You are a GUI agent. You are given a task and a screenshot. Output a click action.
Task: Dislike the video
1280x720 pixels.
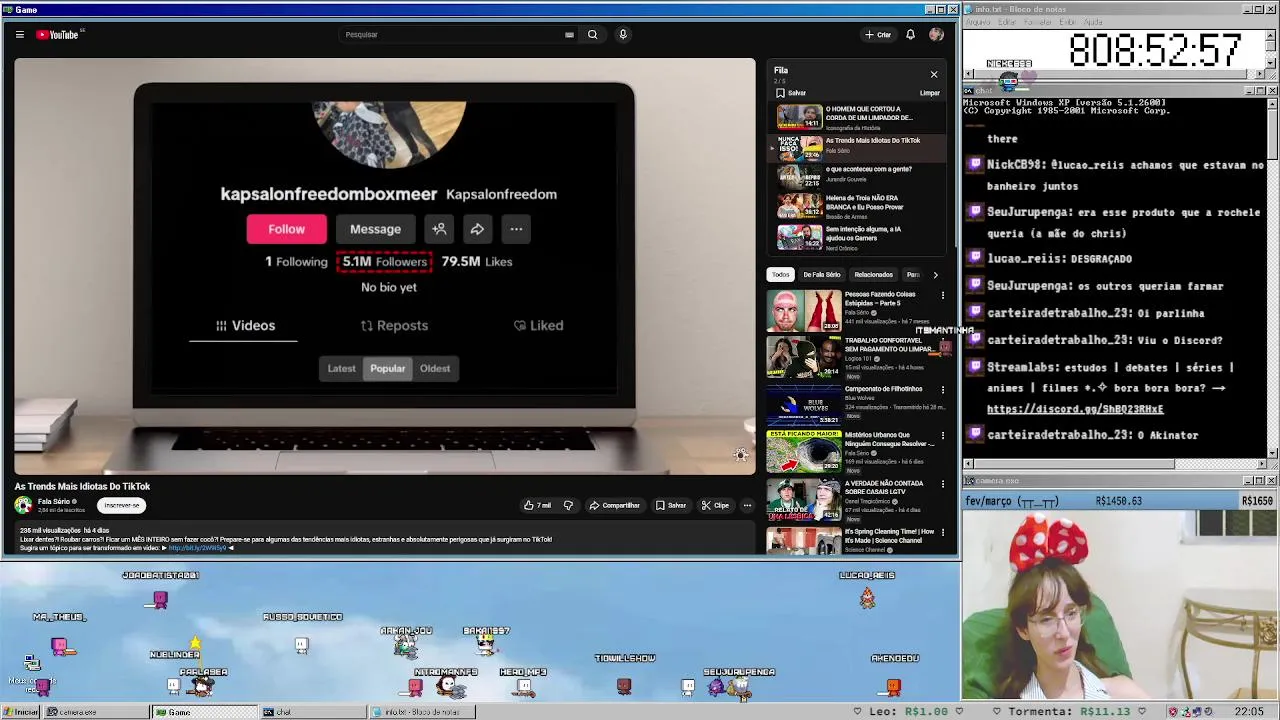coord(568,506)
